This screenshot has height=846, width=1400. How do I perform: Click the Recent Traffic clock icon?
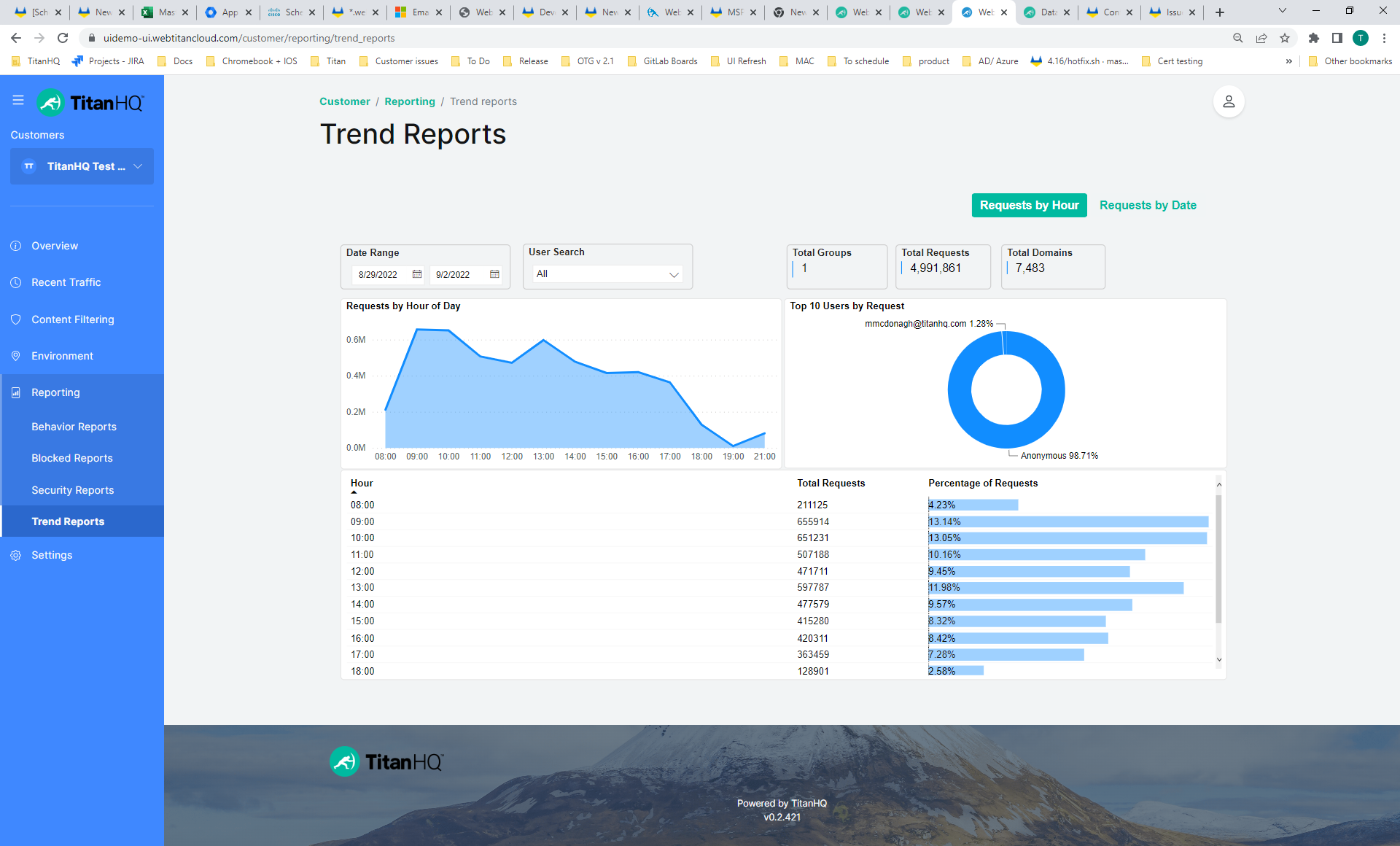16,282
